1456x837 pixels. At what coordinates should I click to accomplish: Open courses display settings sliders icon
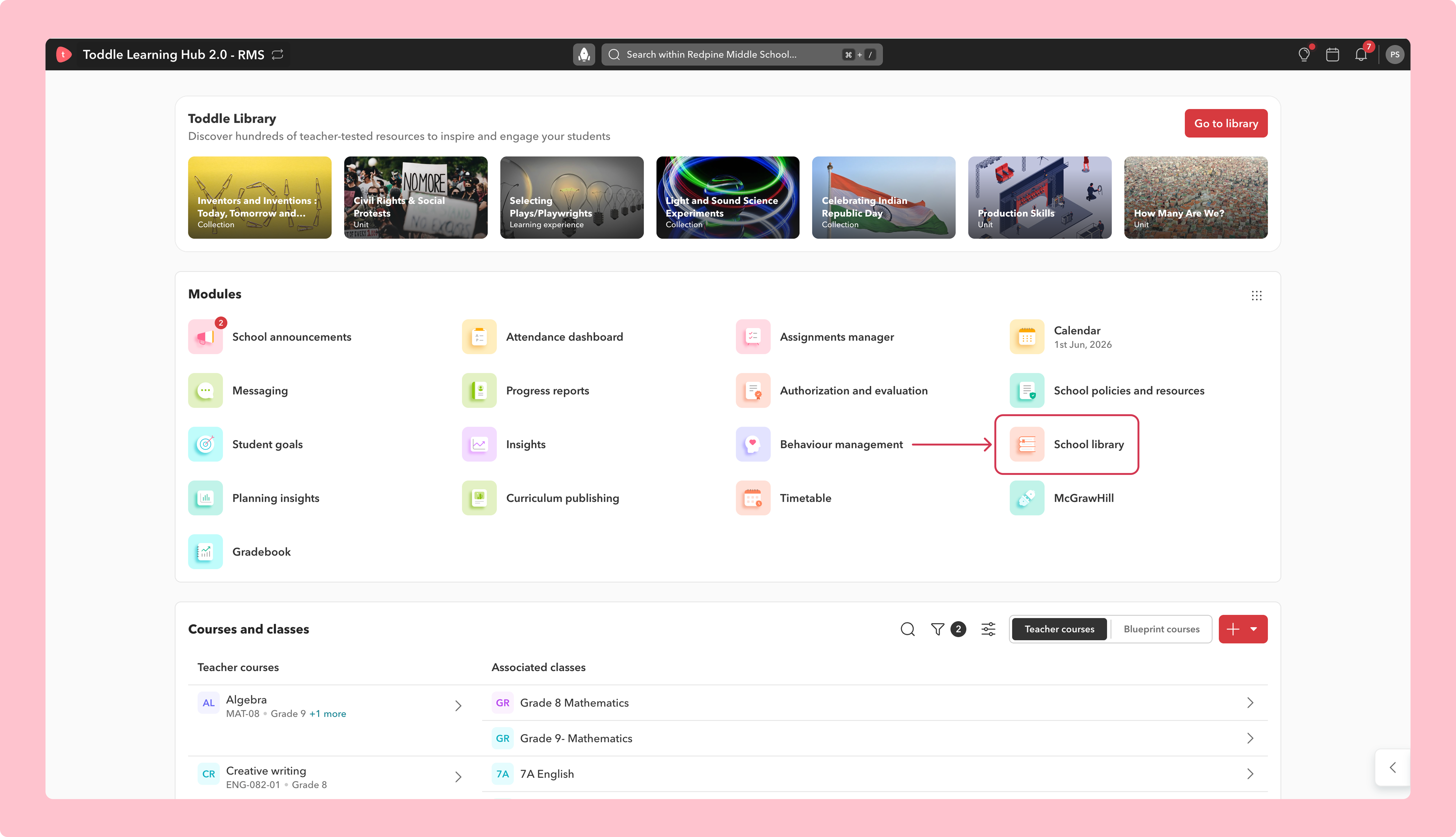pos(988,629)
